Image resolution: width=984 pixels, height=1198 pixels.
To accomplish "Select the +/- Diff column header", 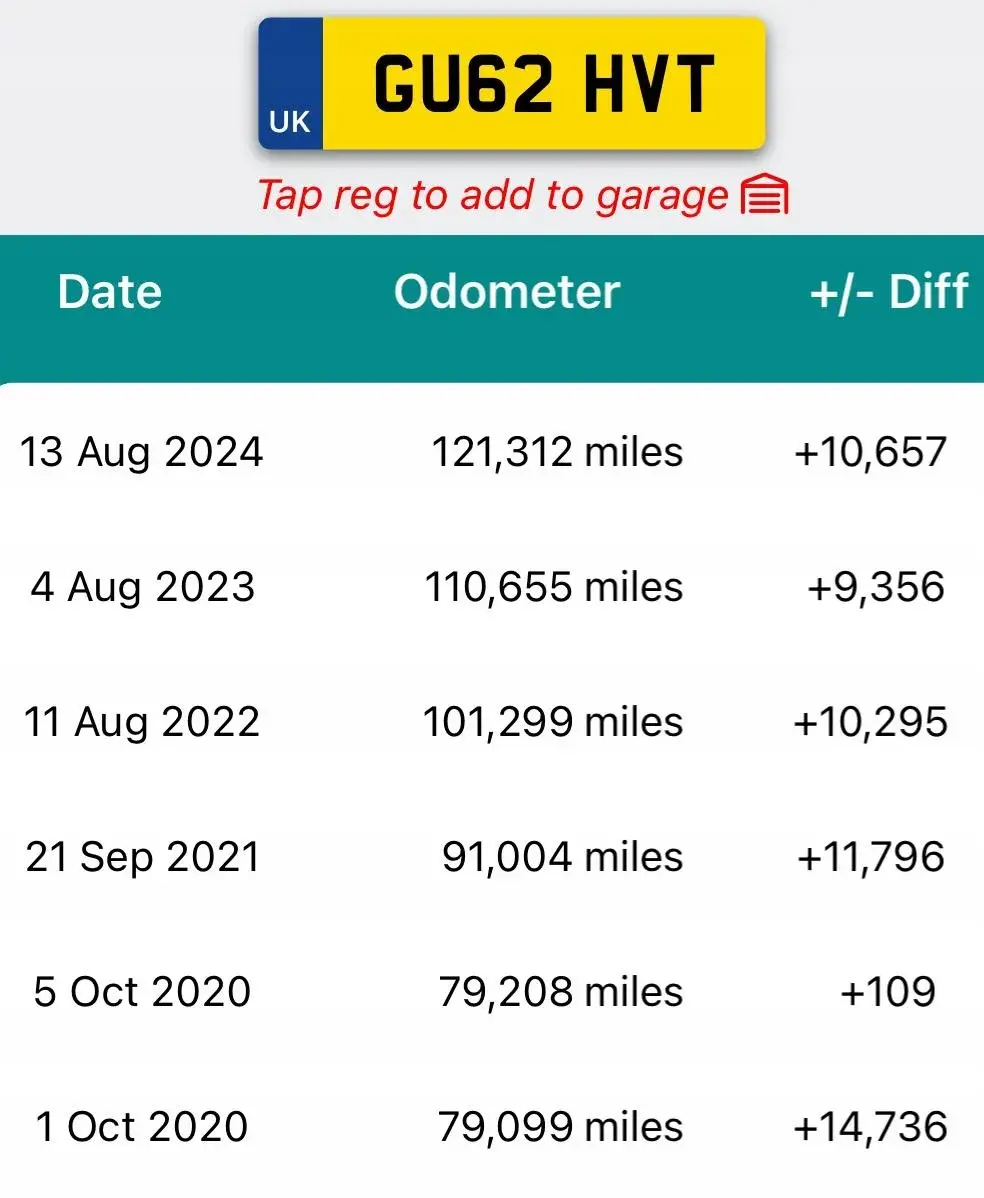I will pos(889,292).
